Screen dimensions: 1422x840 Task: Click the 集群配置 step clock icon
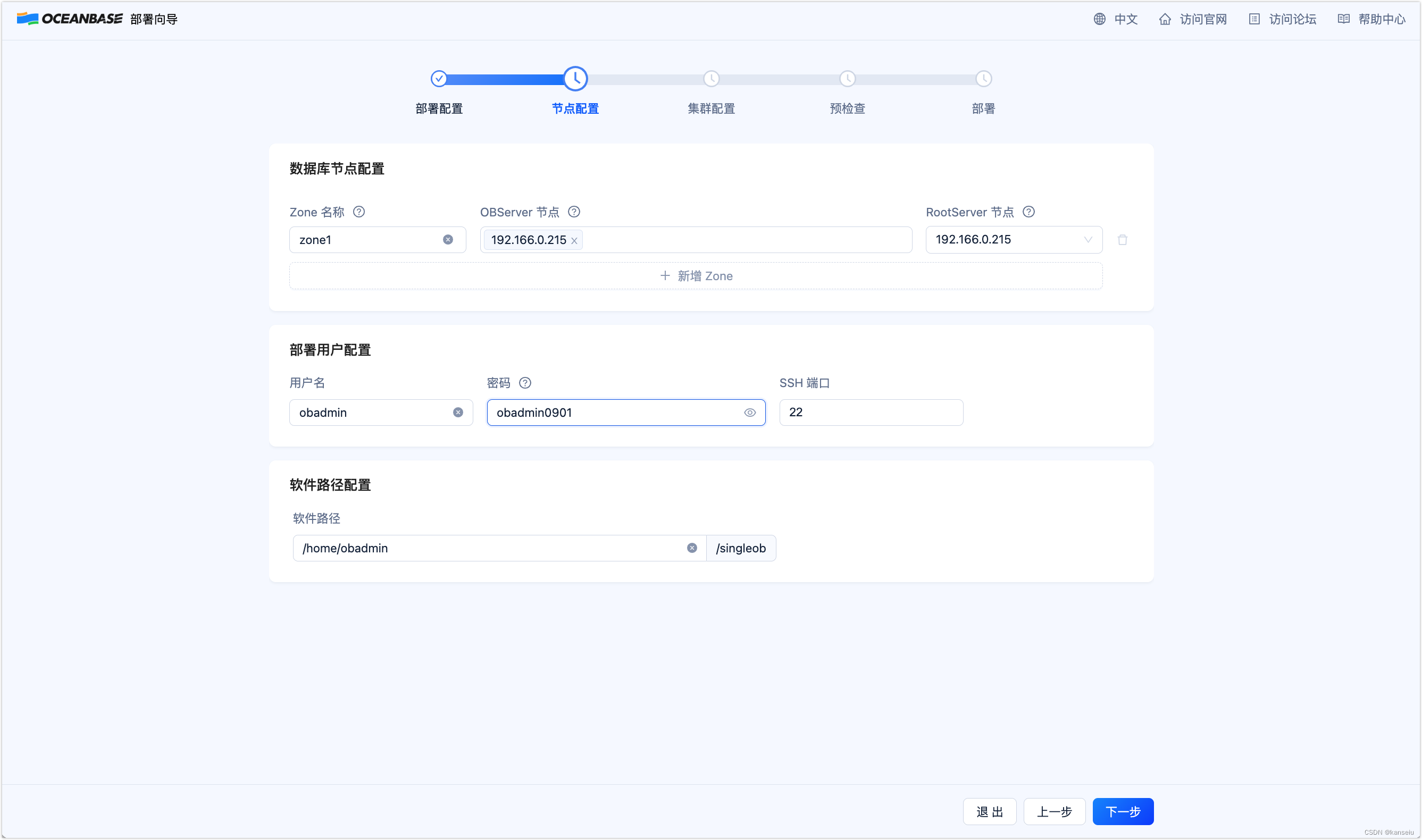click(711, 79)
